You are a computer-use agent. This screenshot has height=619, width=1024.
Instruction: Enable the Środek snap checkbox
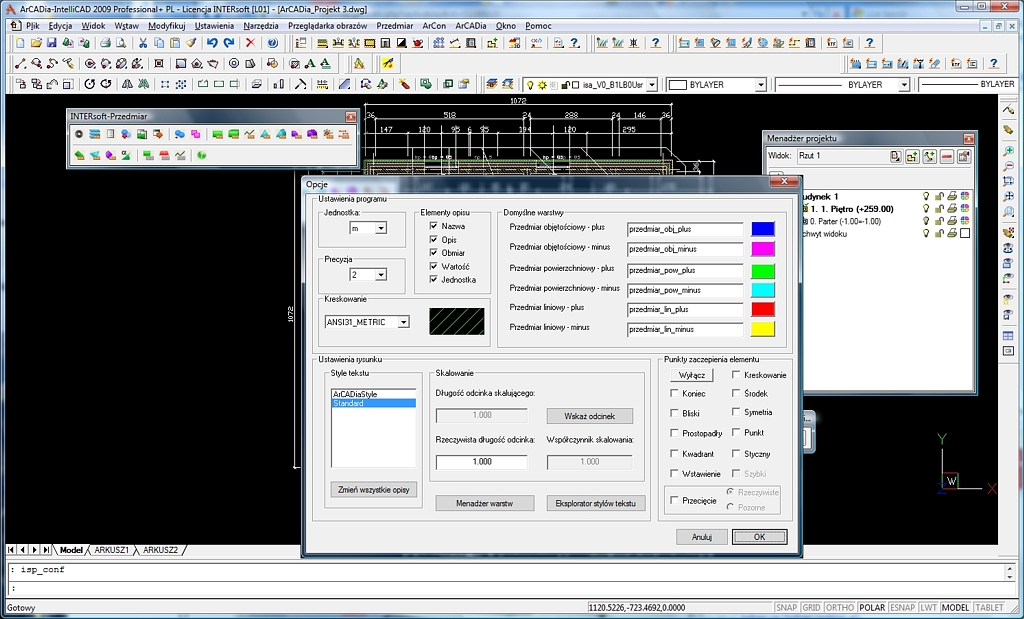tap(736, 394)
